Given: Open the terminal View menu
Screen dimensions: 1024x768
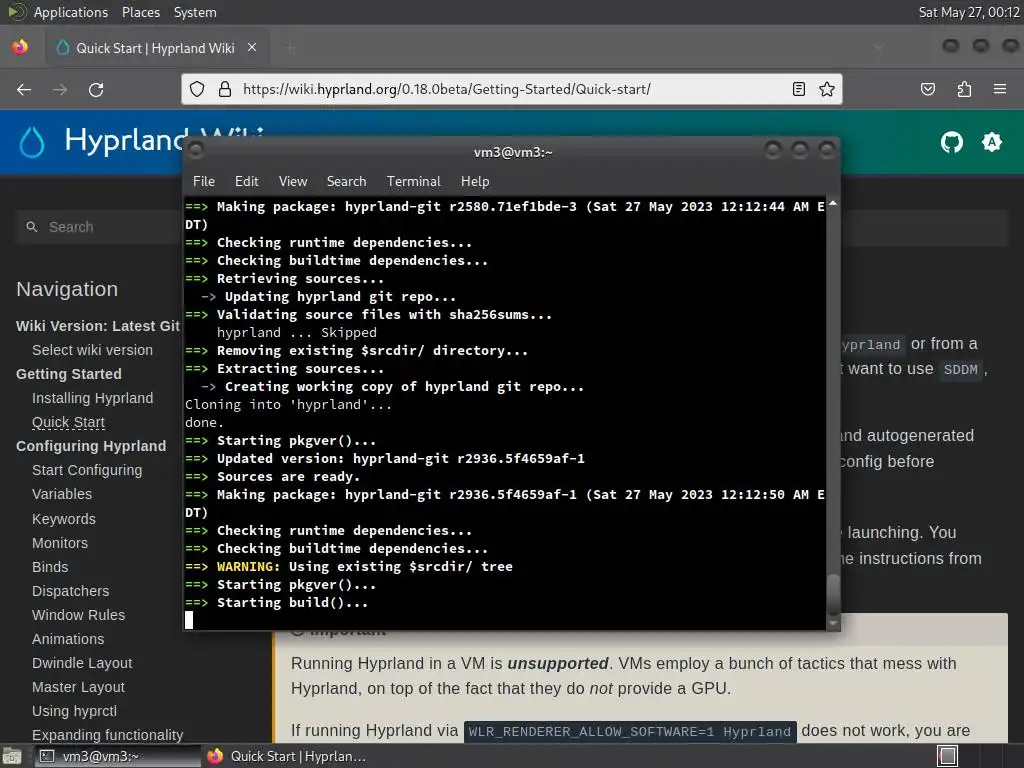Looking at the screenshot, I should click(293, 182).
